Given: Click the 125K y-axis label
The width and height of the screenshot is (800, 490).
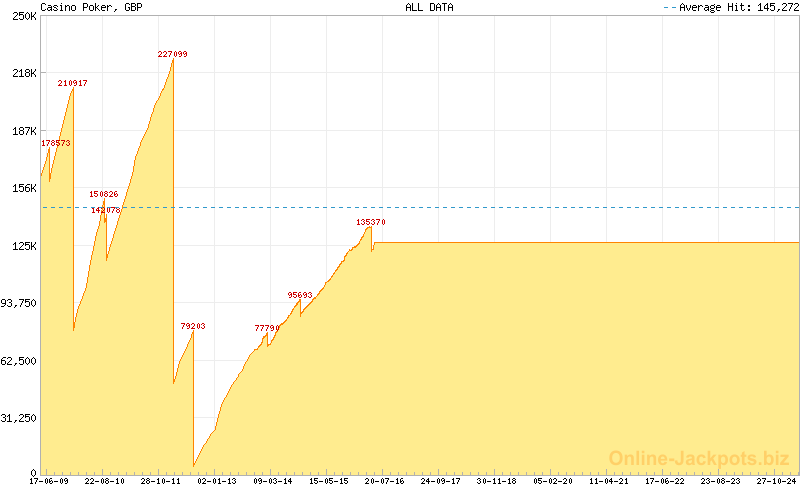Looking at the screenshot, I should point(24,246).
